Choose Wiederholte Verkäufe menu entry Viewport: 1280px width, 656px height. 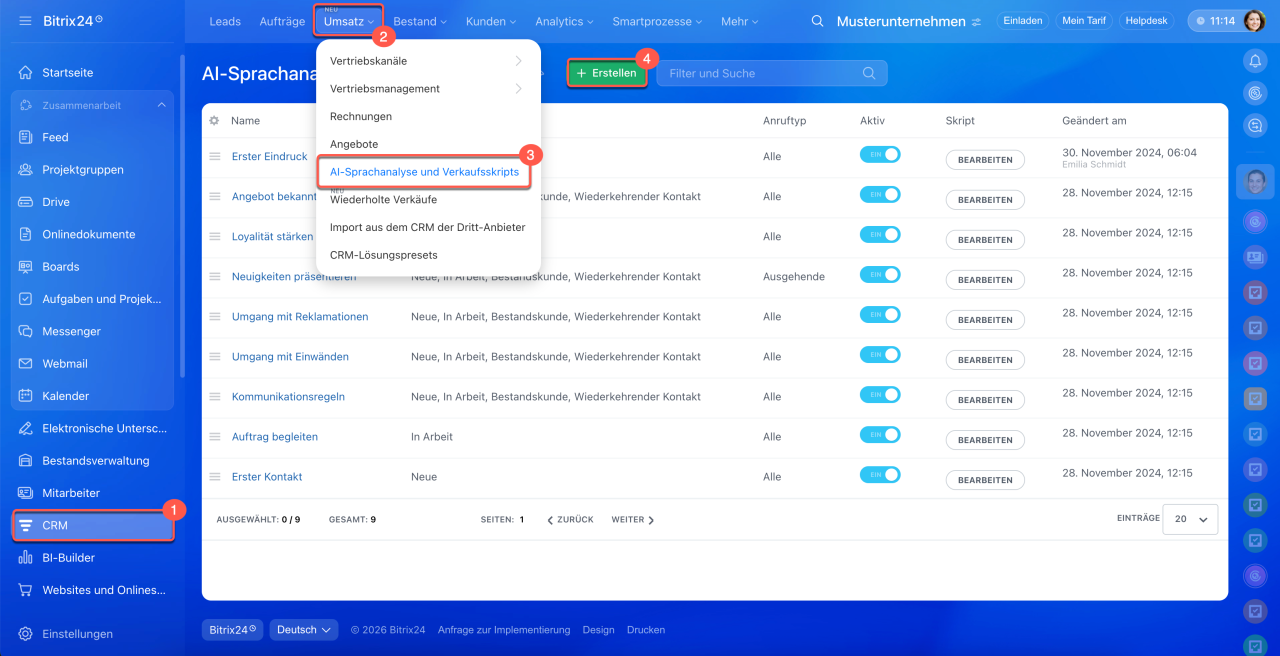[x=383, y=200]
